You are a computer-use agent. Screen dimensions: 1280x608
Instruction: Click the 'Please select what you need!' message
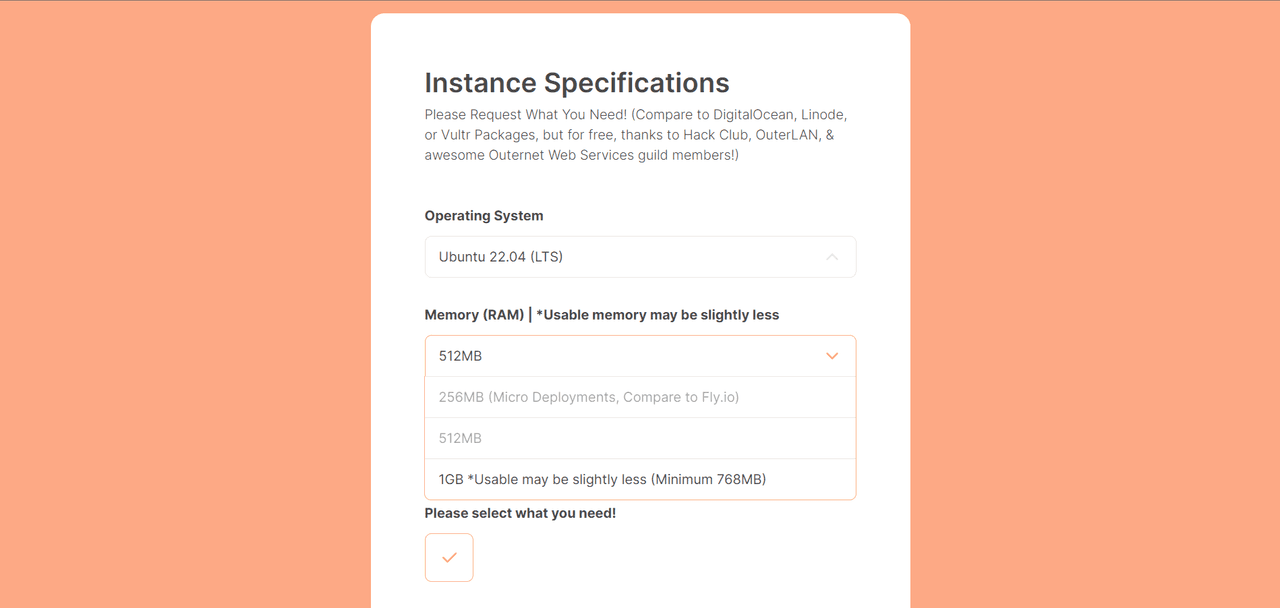tap(520, 513)
